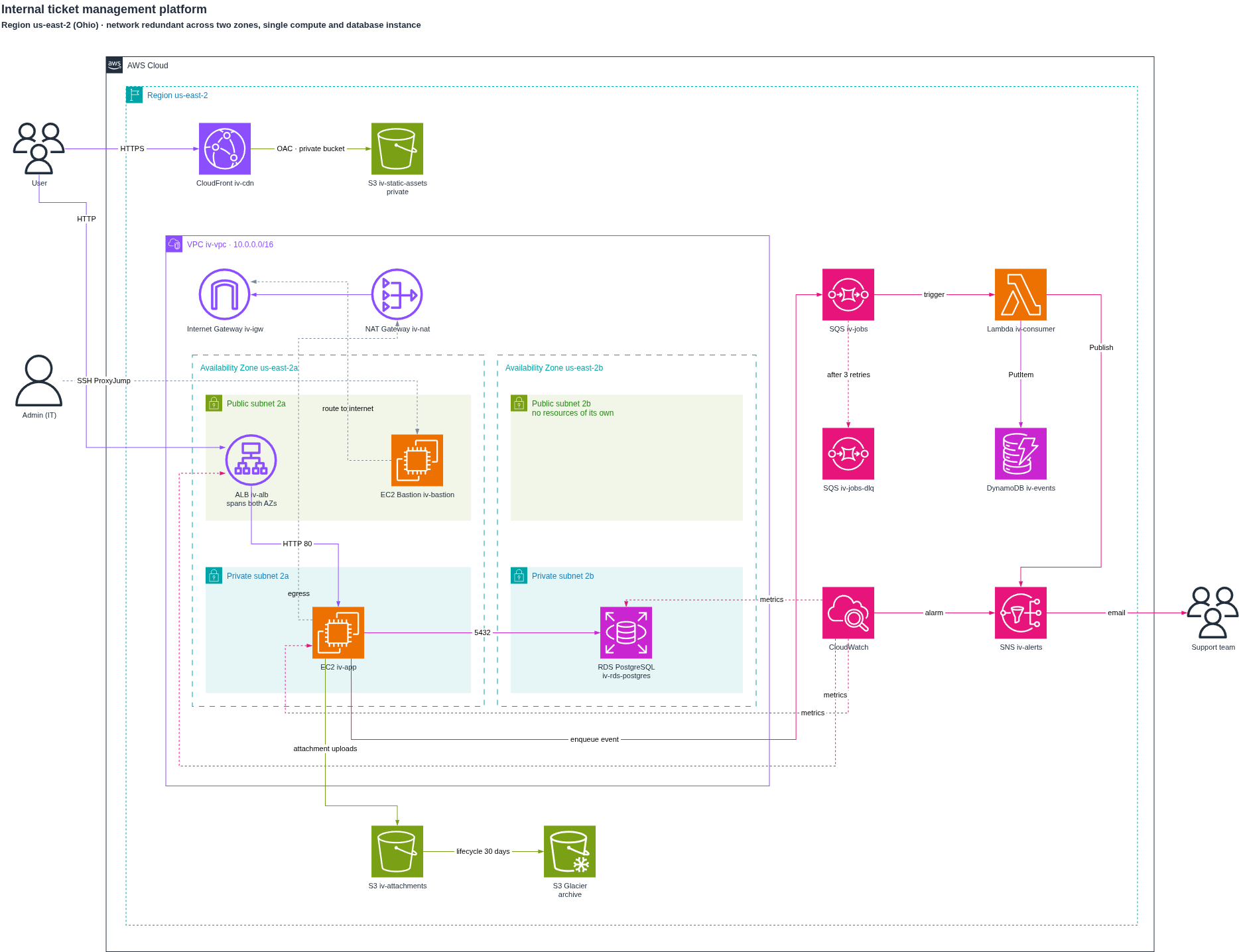Click the "email" edge label
The width and height of the screenshot is (1239, 952).
click(x=1116, y=613)
